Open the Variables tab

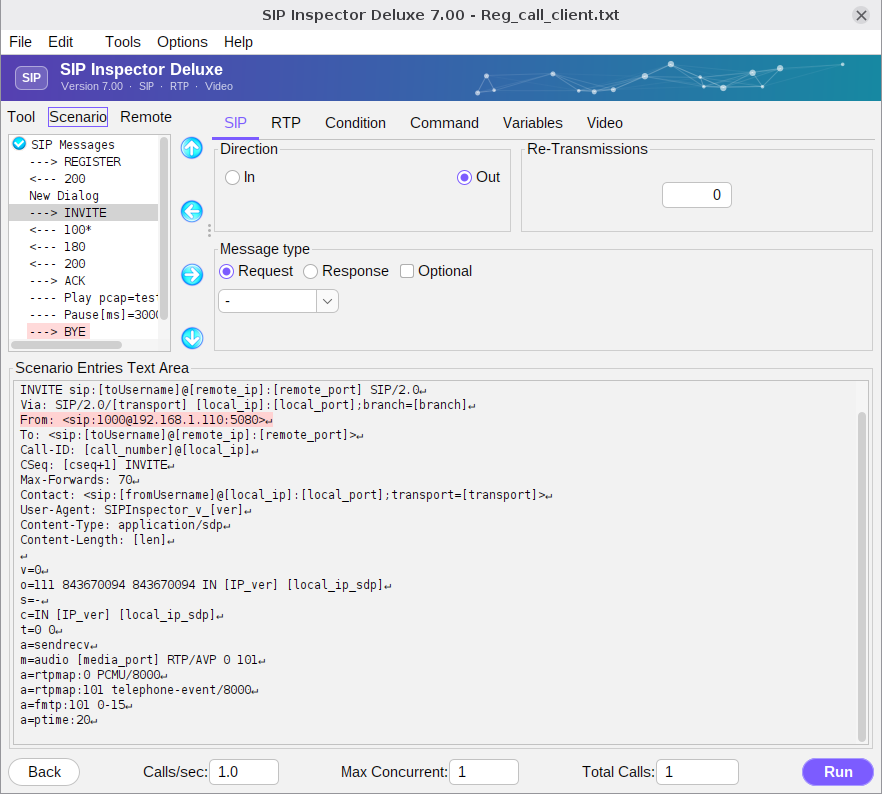tap(533, 123)
